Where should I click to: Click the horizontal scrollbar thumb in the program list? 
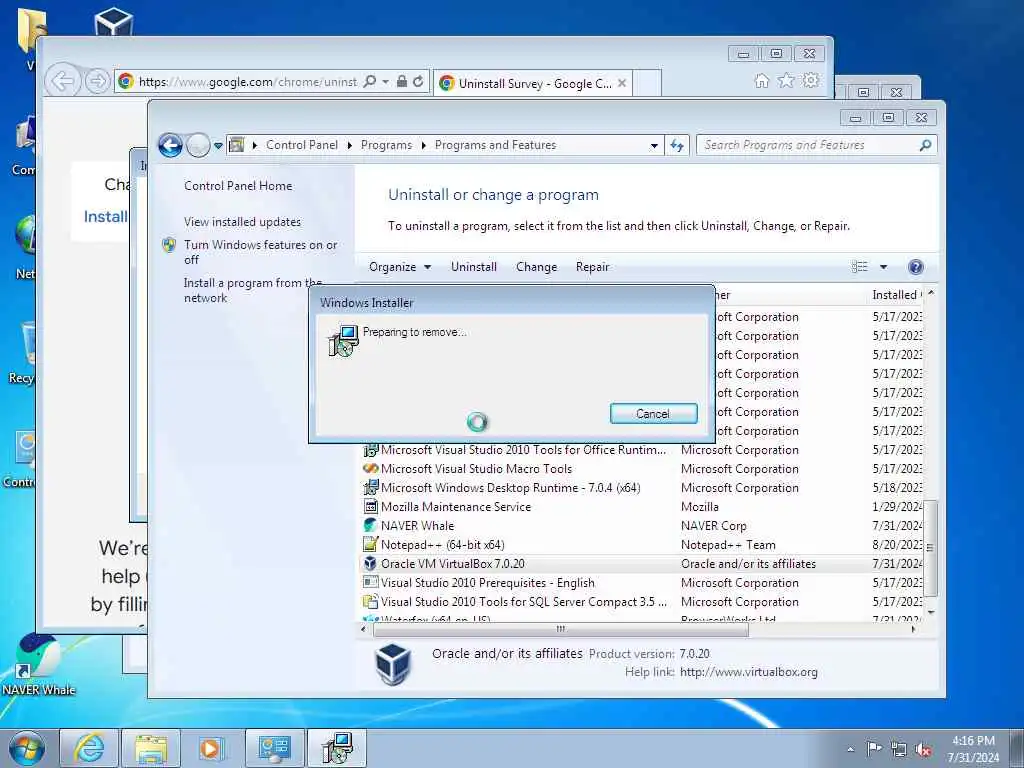560,629
